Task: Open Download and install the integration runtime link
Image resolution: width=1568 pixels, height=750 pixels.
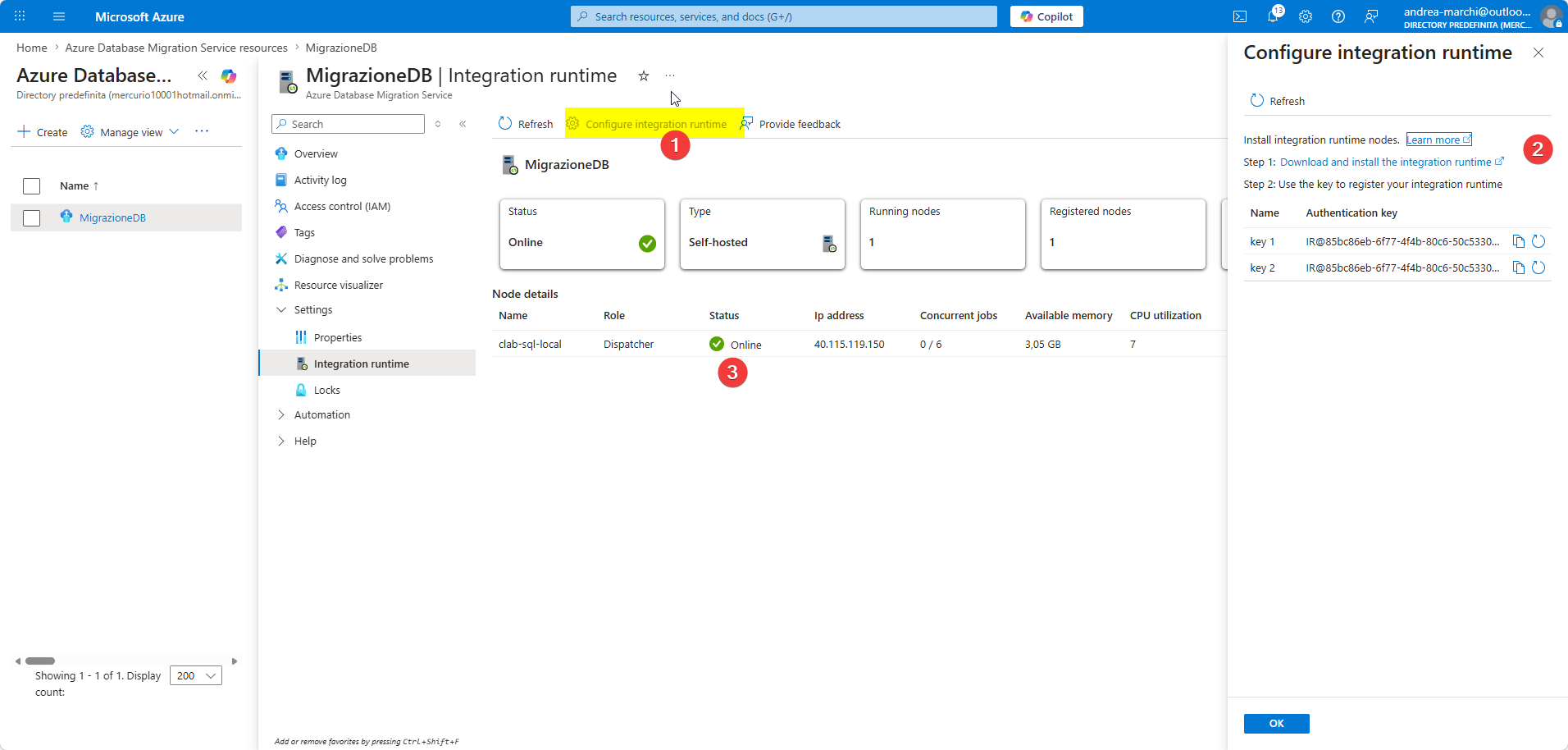Action: pos(1386,162)
